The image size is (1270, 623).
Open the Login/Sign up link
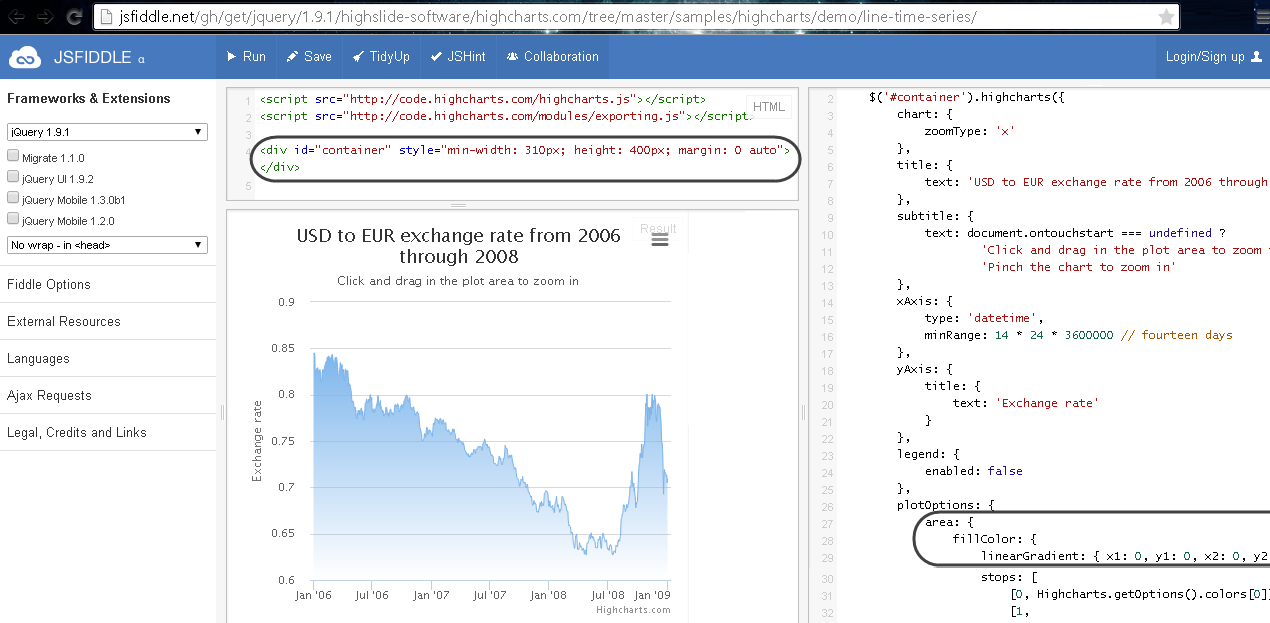(1205, 57)
